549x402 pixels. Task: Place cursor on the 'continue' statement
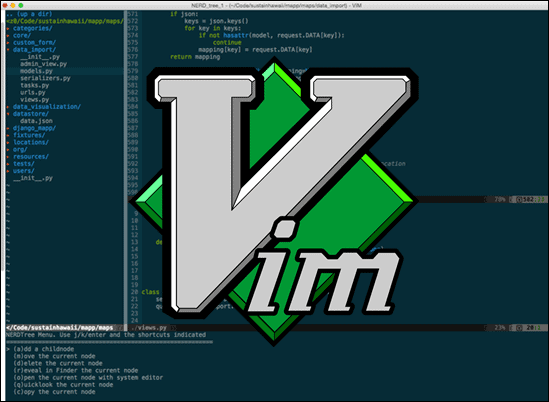pyautogui.click(x=227, y=42)
